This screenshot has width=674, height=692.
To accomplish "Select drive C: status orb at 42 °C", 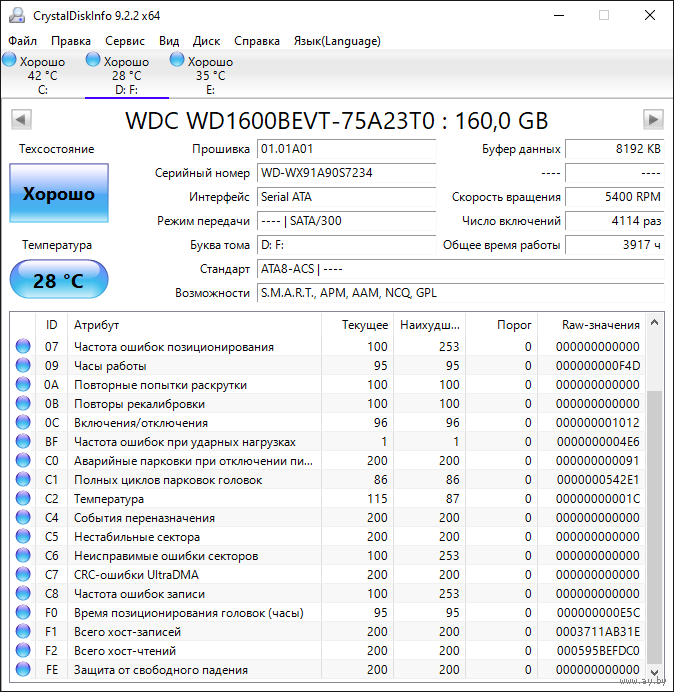I will [x=9, y=60].
